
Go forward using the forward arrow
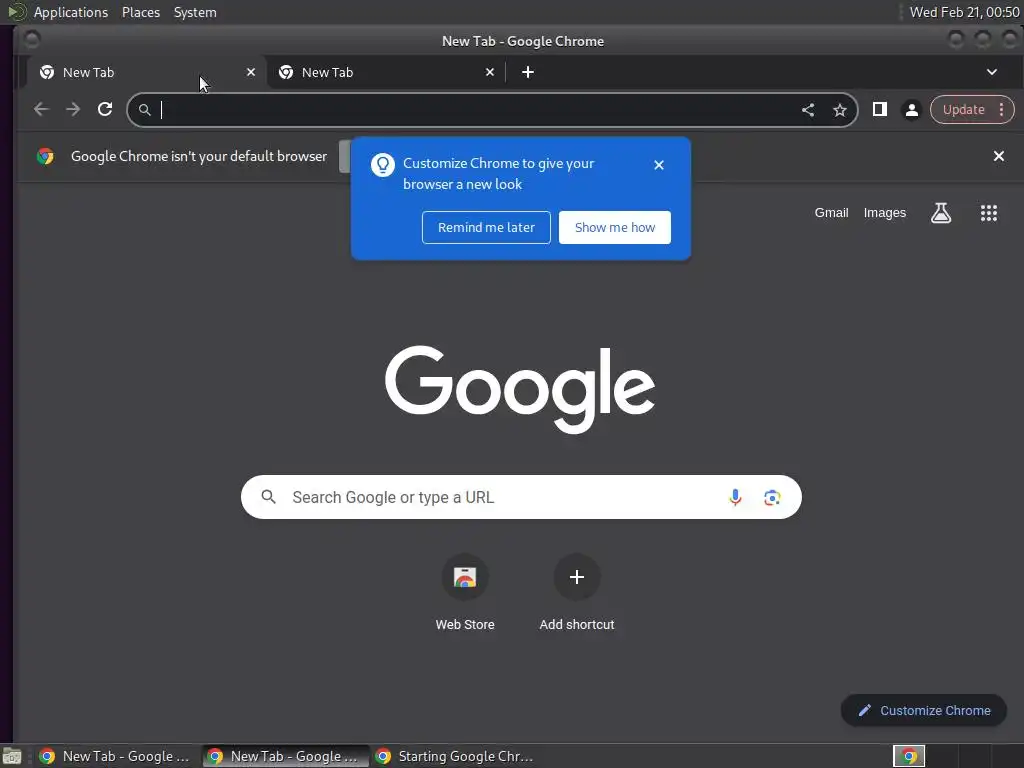click(x=73, y=110)
